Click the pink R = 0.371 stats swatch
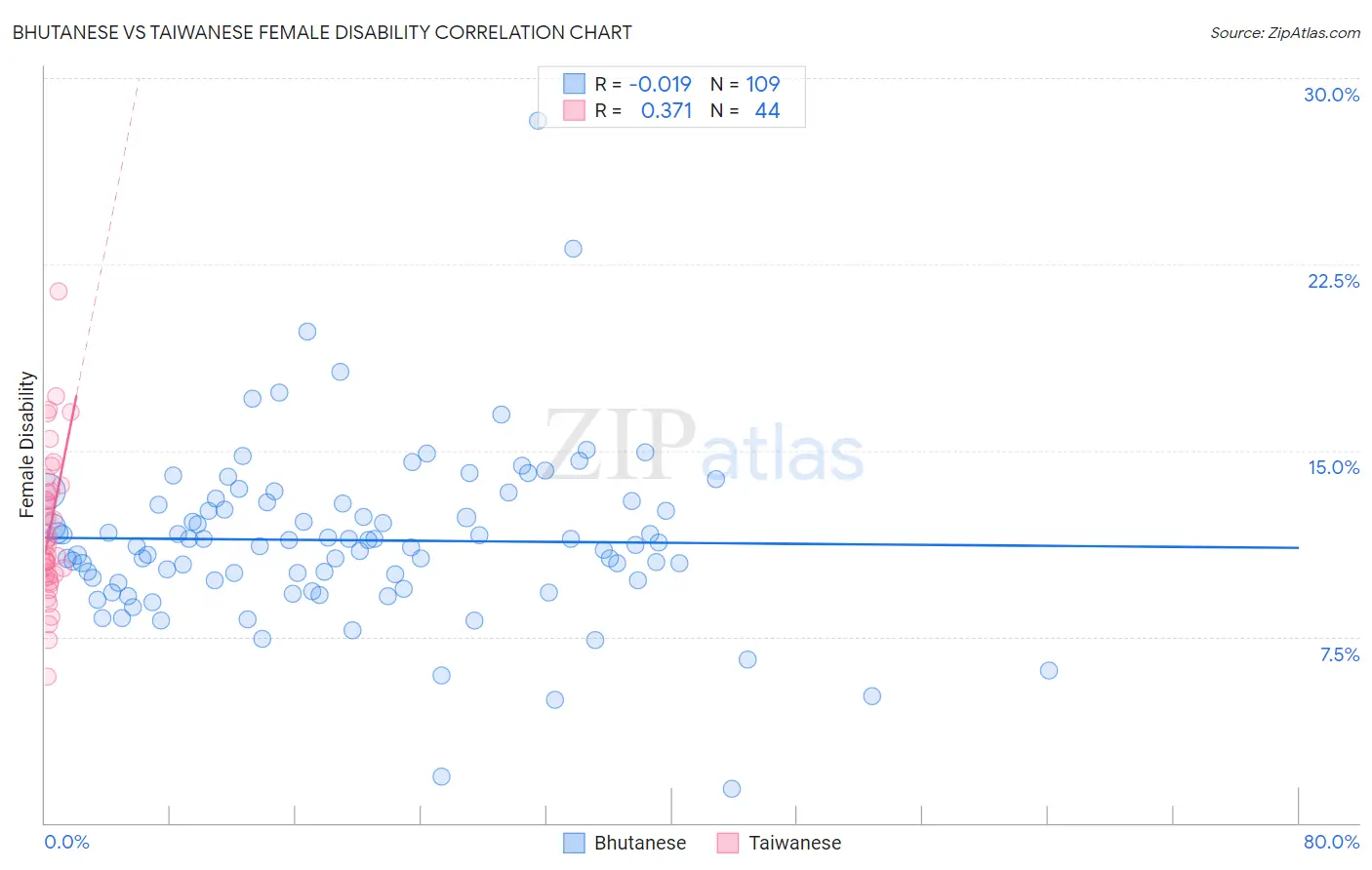 tap(575, 110)
